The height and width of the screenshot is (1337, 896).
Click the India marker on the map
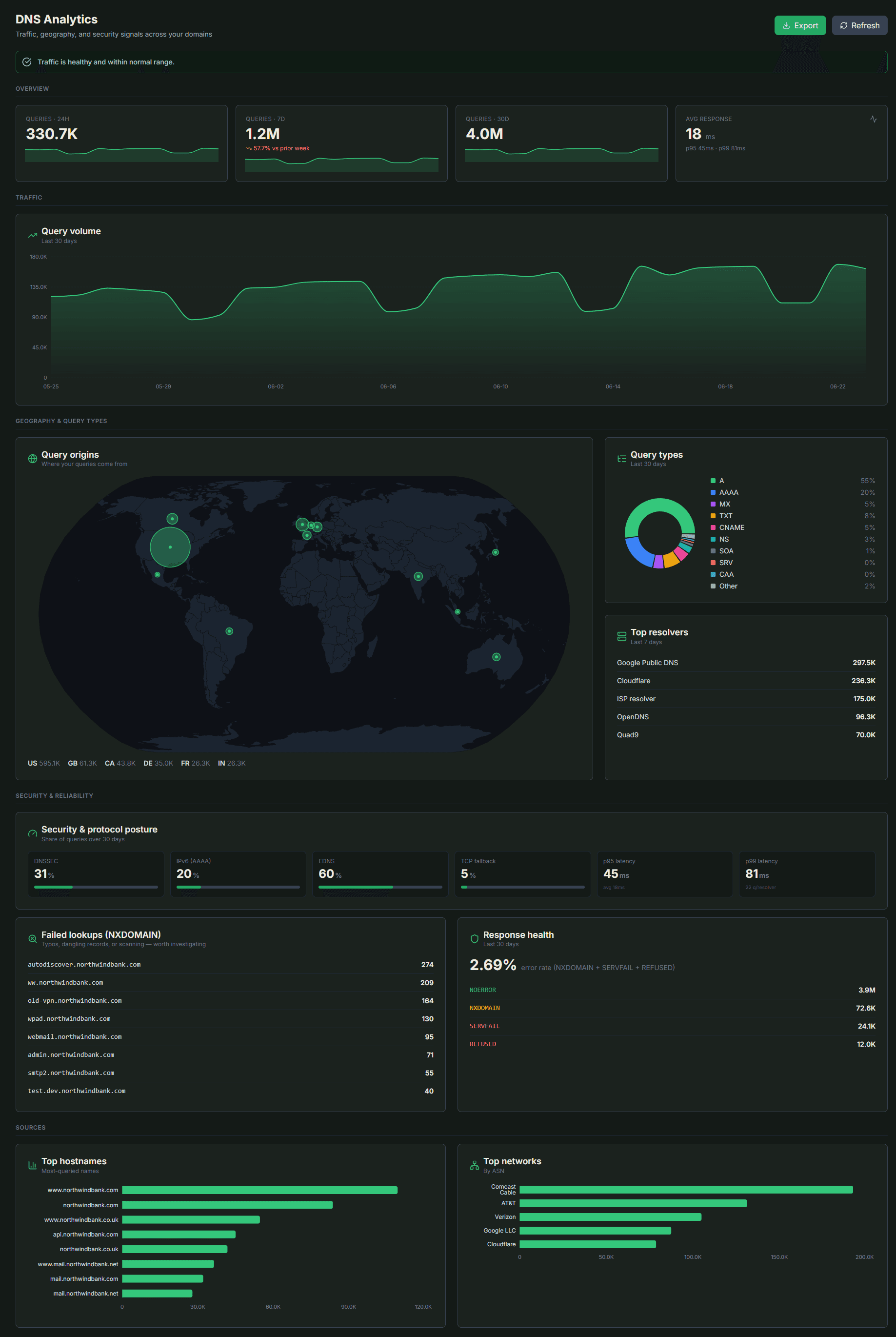[x=418, y=576]
